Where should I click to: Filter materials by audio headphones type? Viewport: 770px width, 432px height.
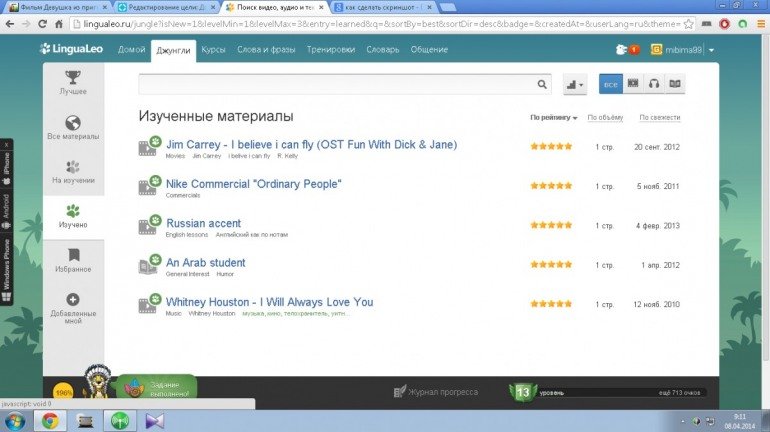[x=654, y=85]
